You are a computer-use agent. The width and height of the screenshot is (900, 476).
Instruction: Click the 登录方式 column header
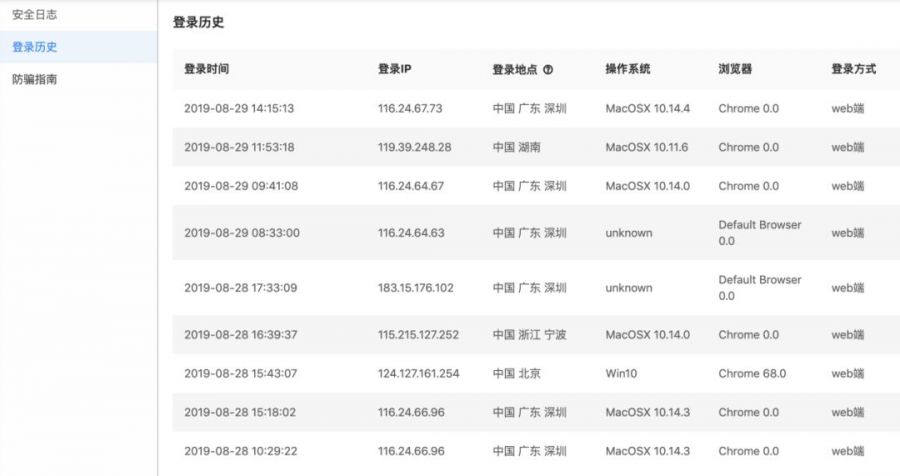853,70
